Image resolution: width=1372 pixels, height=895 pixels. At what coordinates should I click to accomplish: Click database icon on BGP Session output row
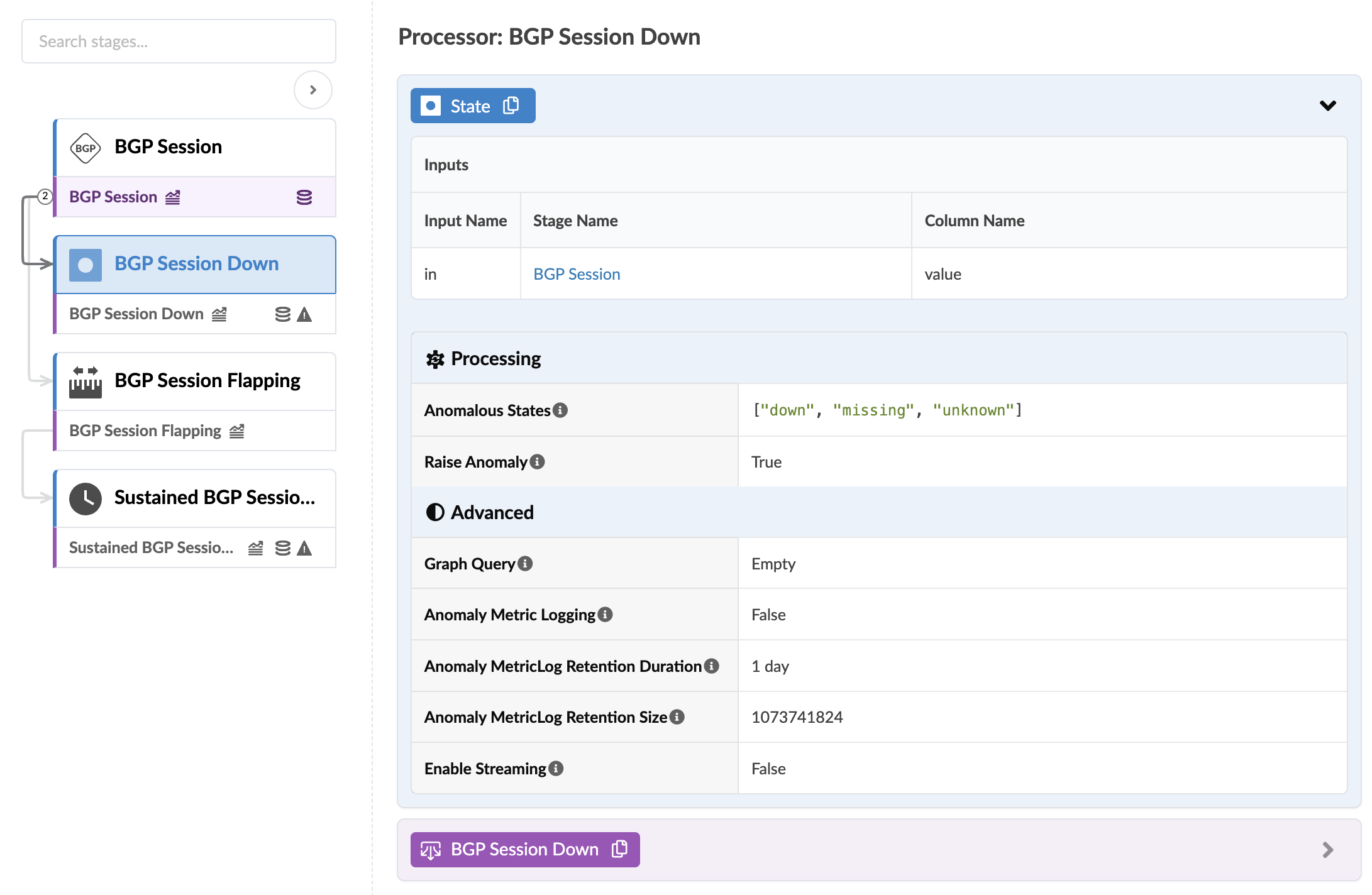coord(304,197)
